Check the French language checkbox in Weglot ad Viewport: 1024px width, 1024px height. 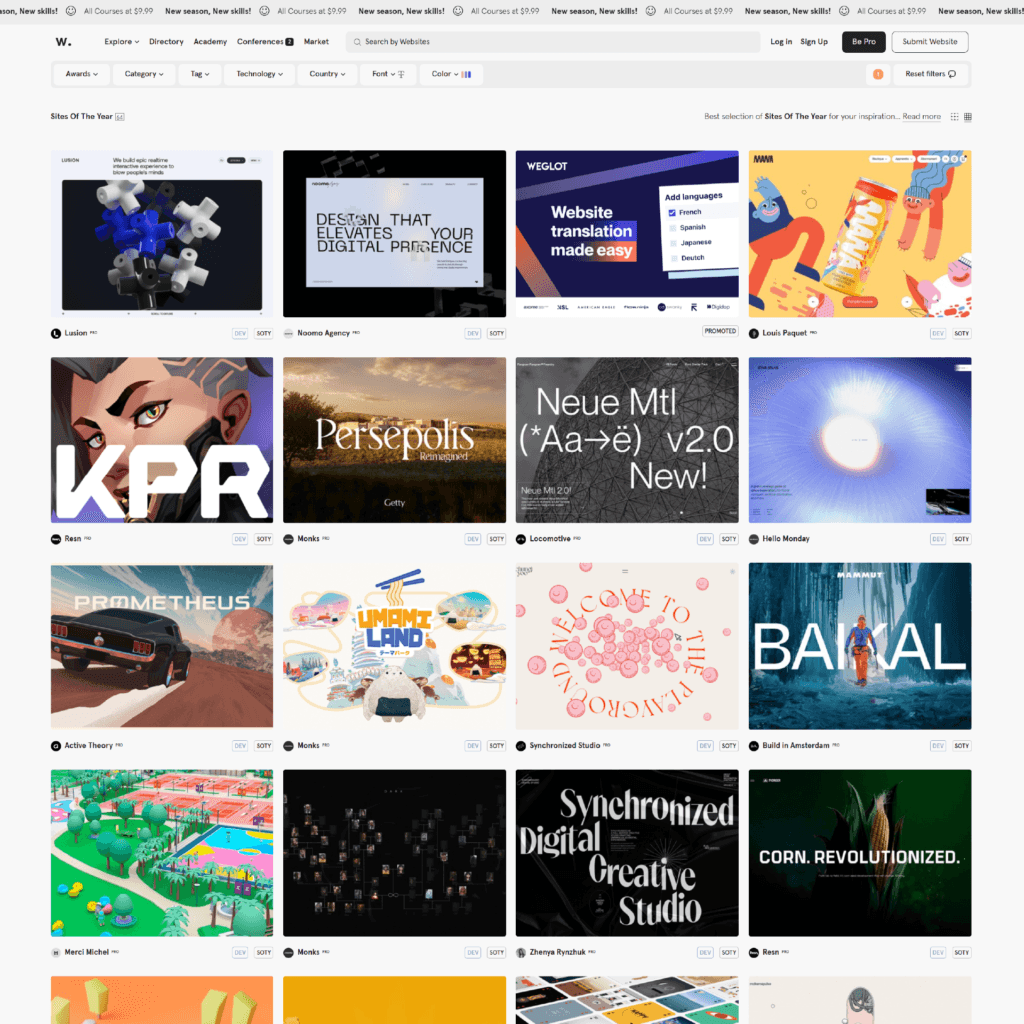(x=672, y=212)
